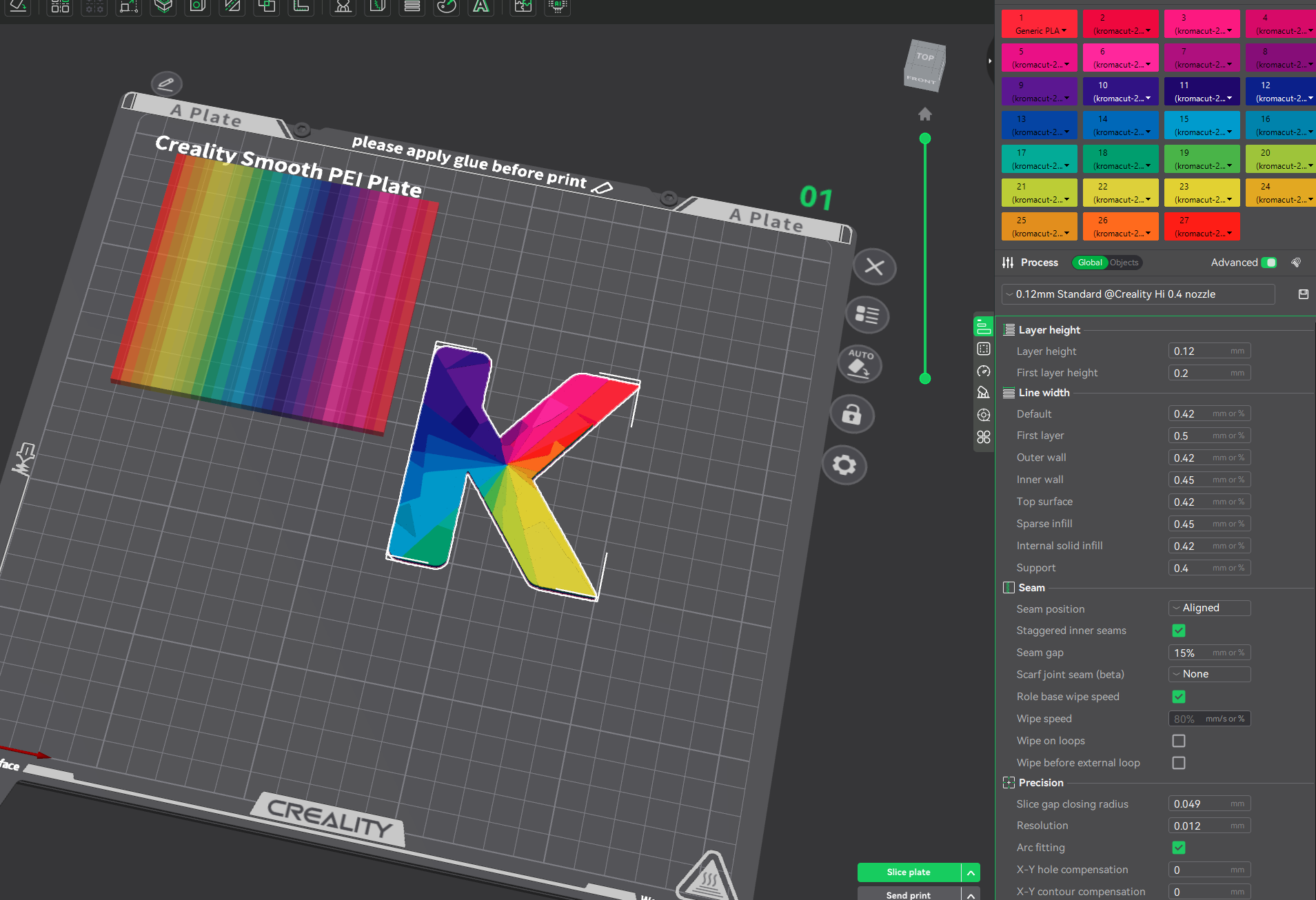The image size is (1316, 900).
Task: Switch to Global process tab
Action: click(1089, 263)
